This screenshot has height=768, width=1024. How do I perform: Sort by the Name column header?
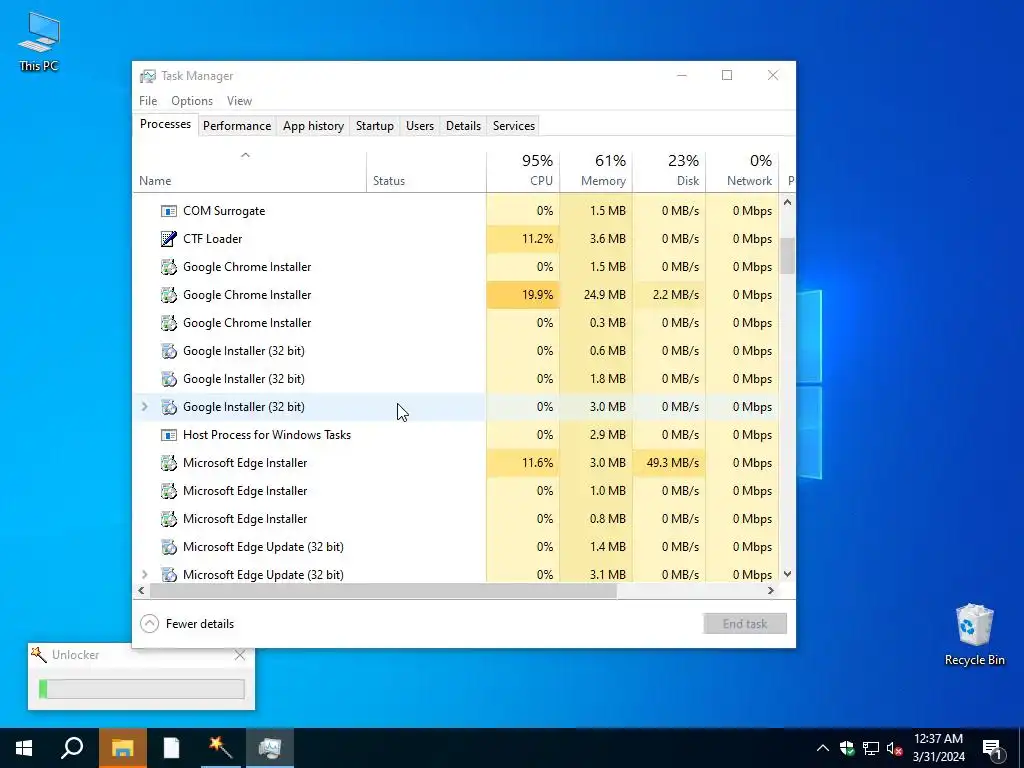[249, 172]
